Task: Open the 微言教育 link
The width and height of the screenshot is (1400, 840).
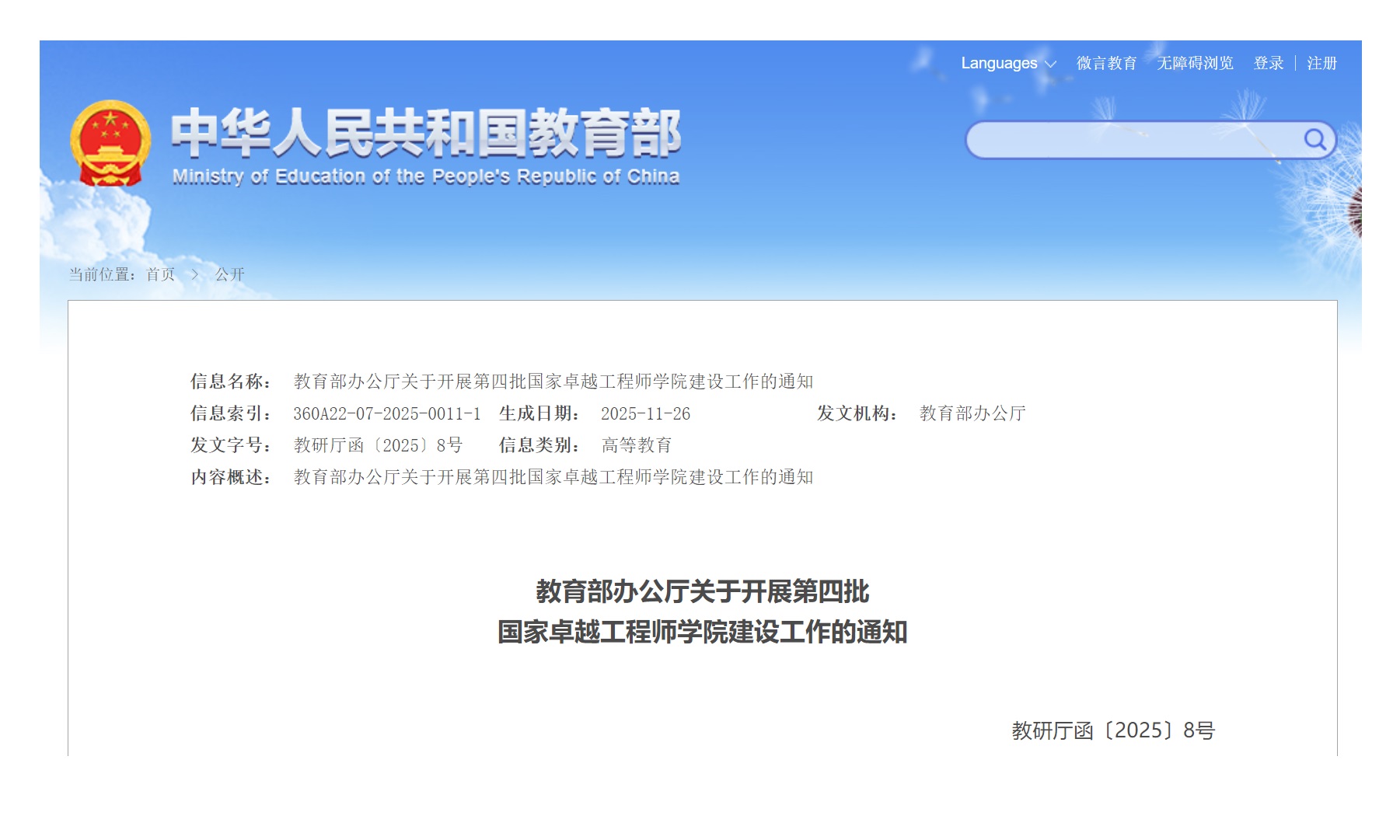Action: click(x=1106, y=64)
